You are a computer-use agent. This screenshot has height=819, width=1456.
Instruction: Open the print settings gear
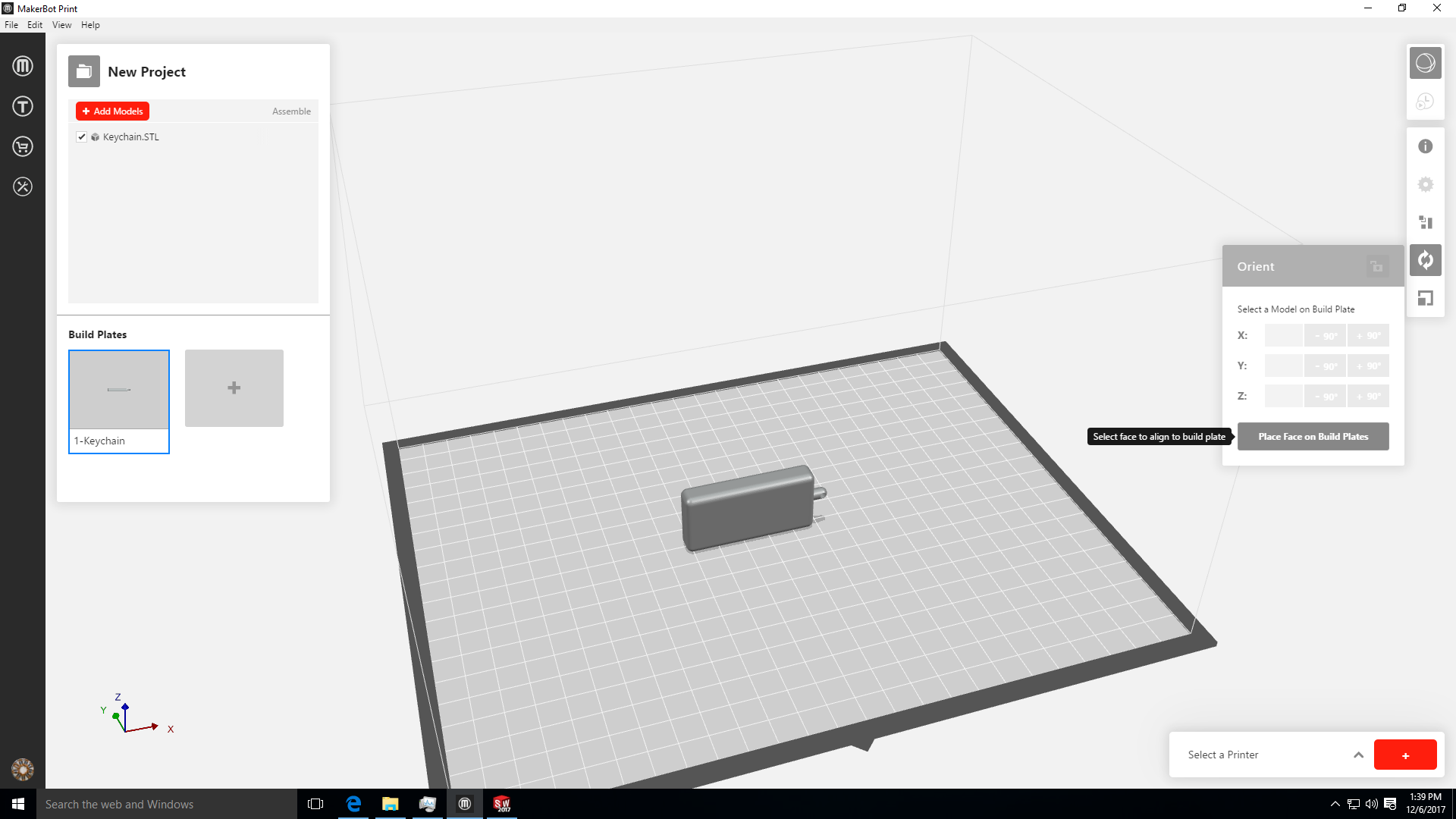tap(1426, 184)
